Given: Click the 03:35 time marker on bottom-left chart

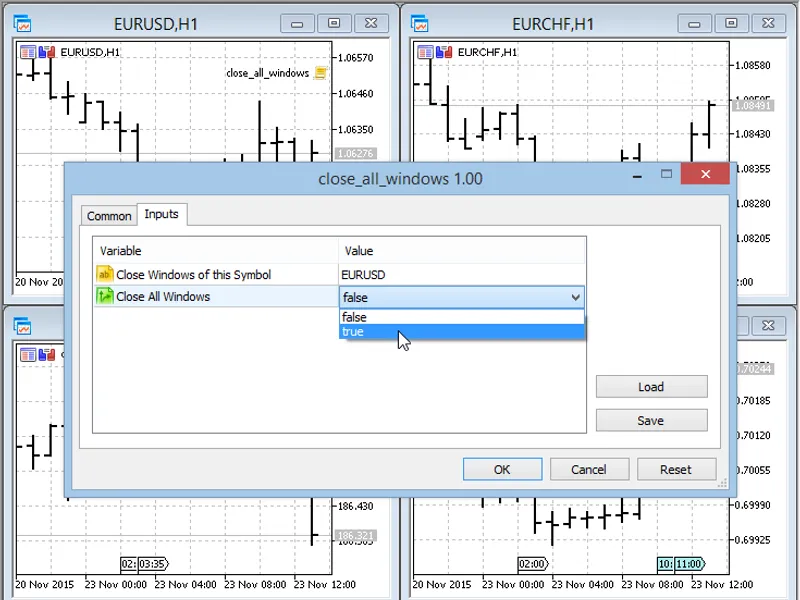Looking at the screenshot, I should [153, 564].
